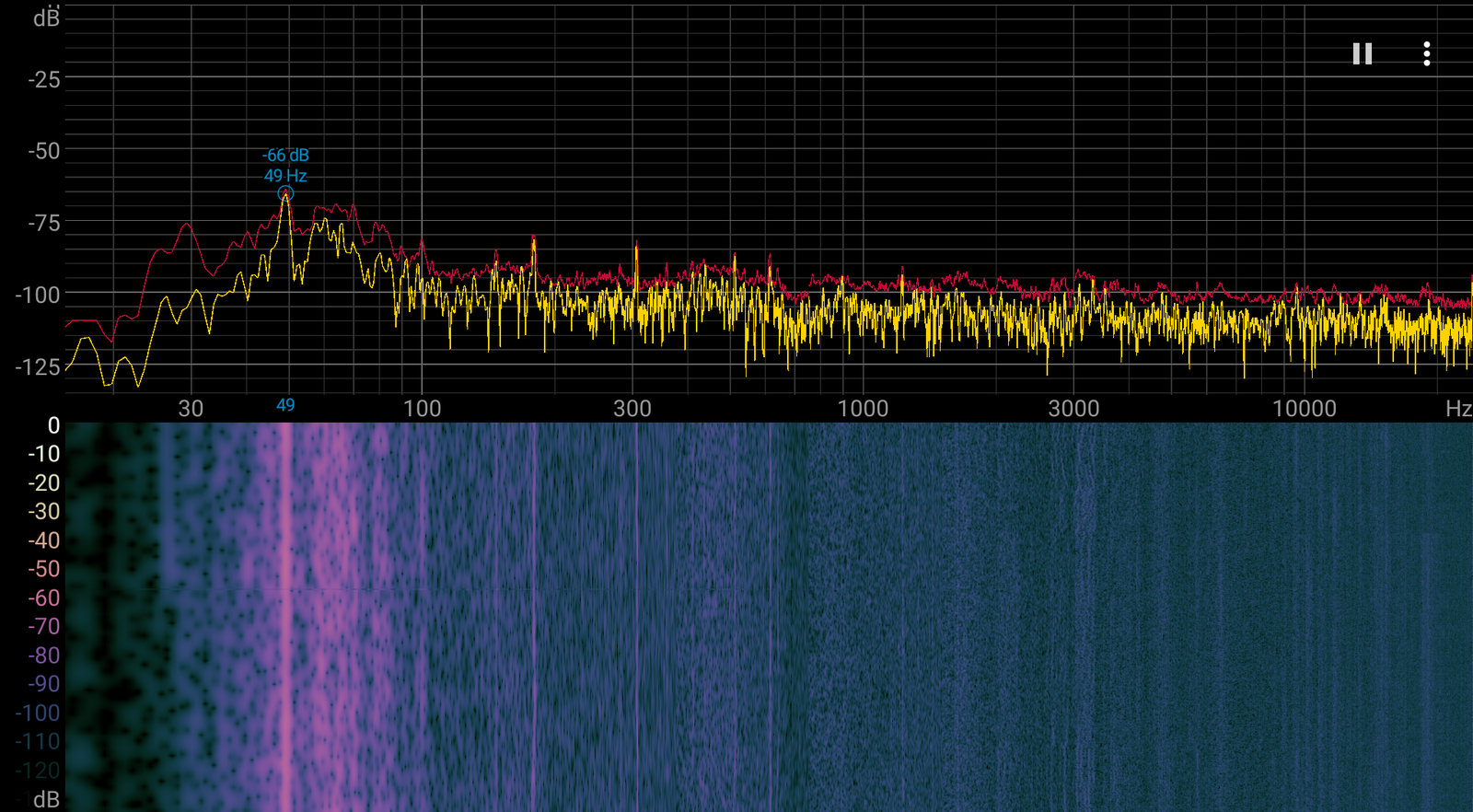Click the '-100' spectrogram color scale value
This screenshot has width=1473, height=812.
pyautogui.click(x=37, y=713)
